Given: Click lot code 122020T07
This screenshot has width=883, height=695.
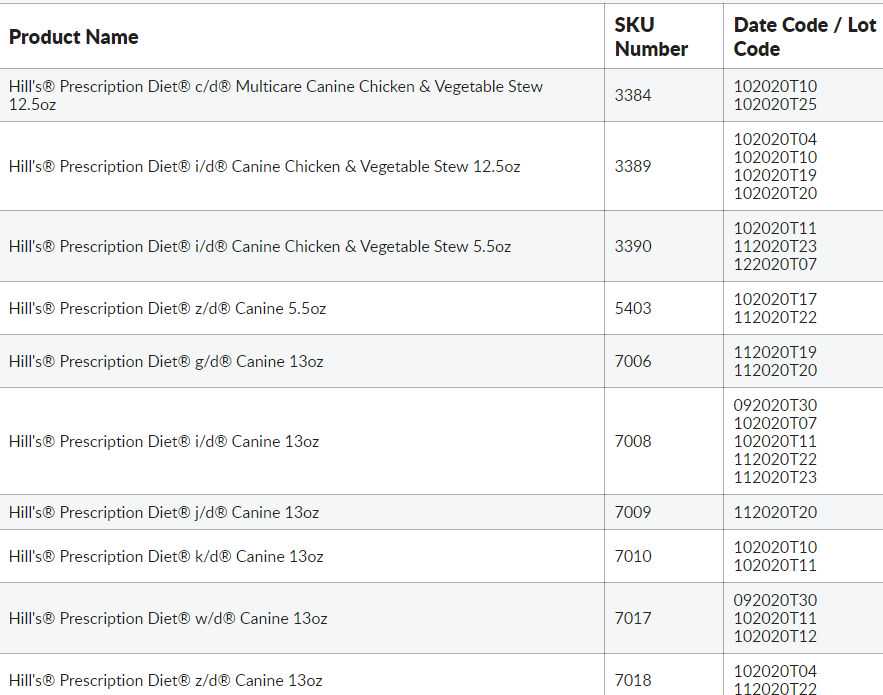Looking at the screenshot, I should (x=775, y=264).
